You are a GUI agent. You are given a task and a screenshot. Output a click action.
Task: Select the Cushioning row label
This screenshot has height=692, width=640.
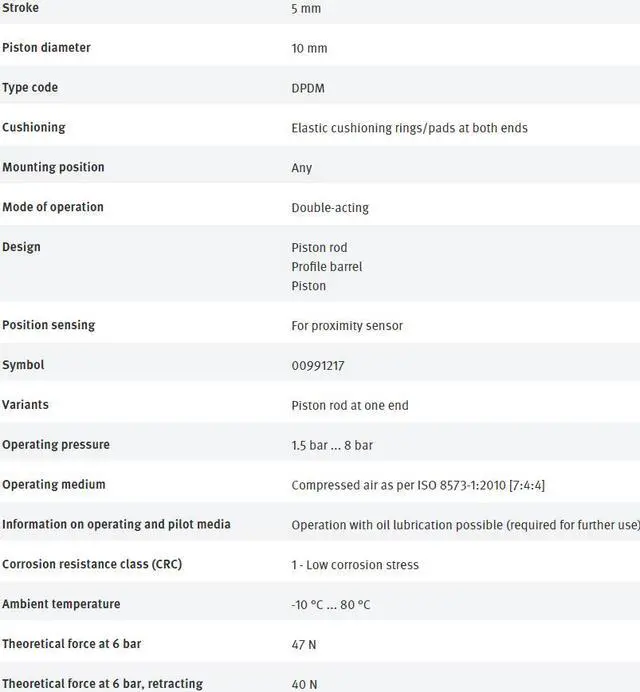click(34, 127)
